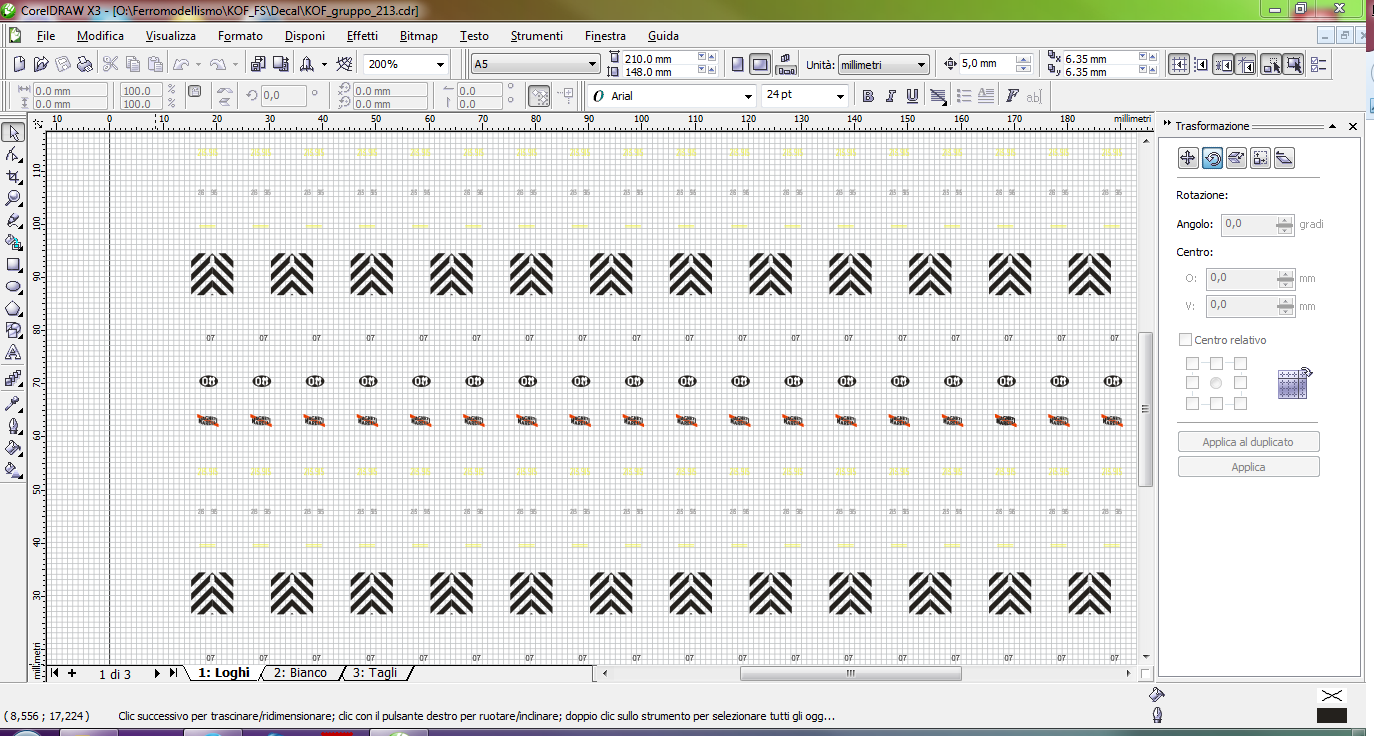The width and height of the screenshot is (1374, 736).
Task: Open the A5 paper size dropdown
Action: pos(591,64)
